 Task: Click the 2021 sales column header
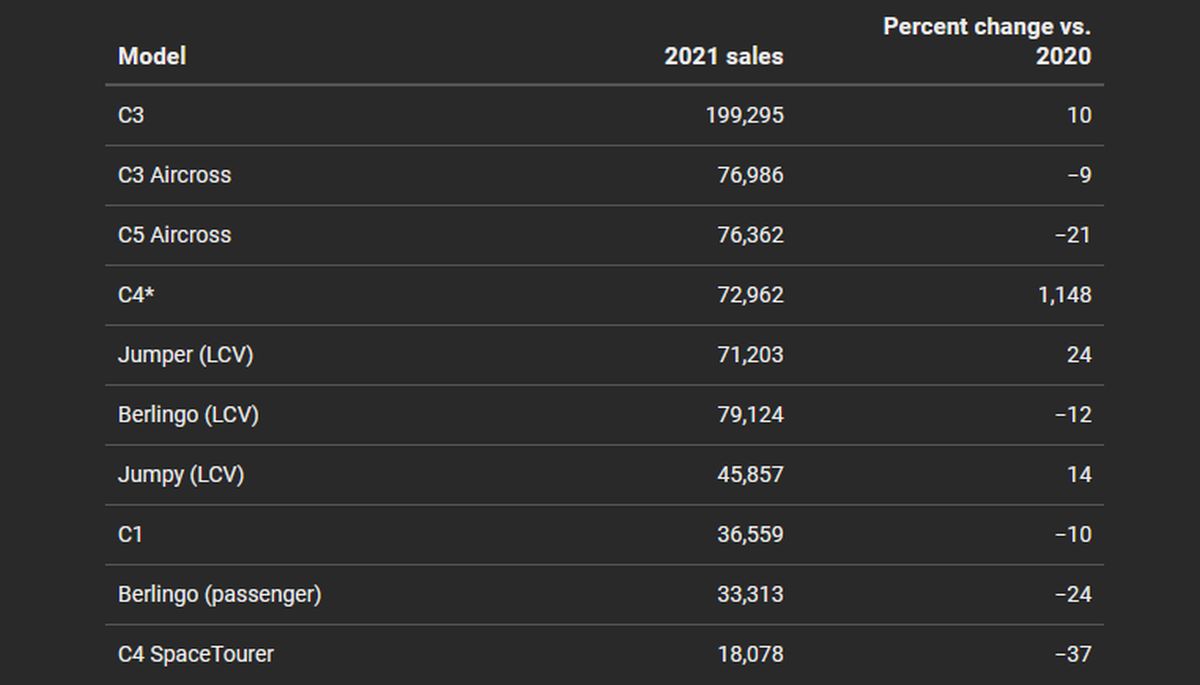click(x=723, y=56)
